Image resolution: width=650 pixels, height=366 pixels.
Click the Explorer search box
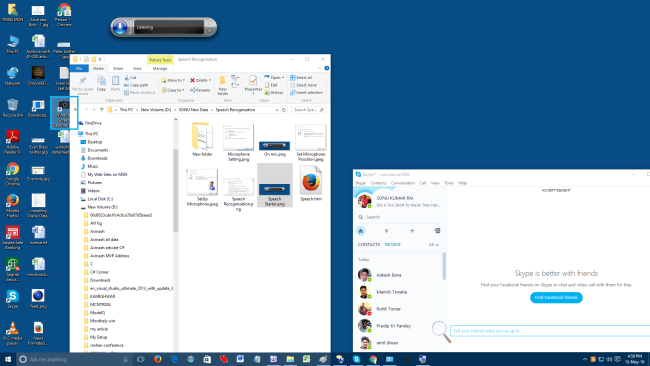[308, 110]
